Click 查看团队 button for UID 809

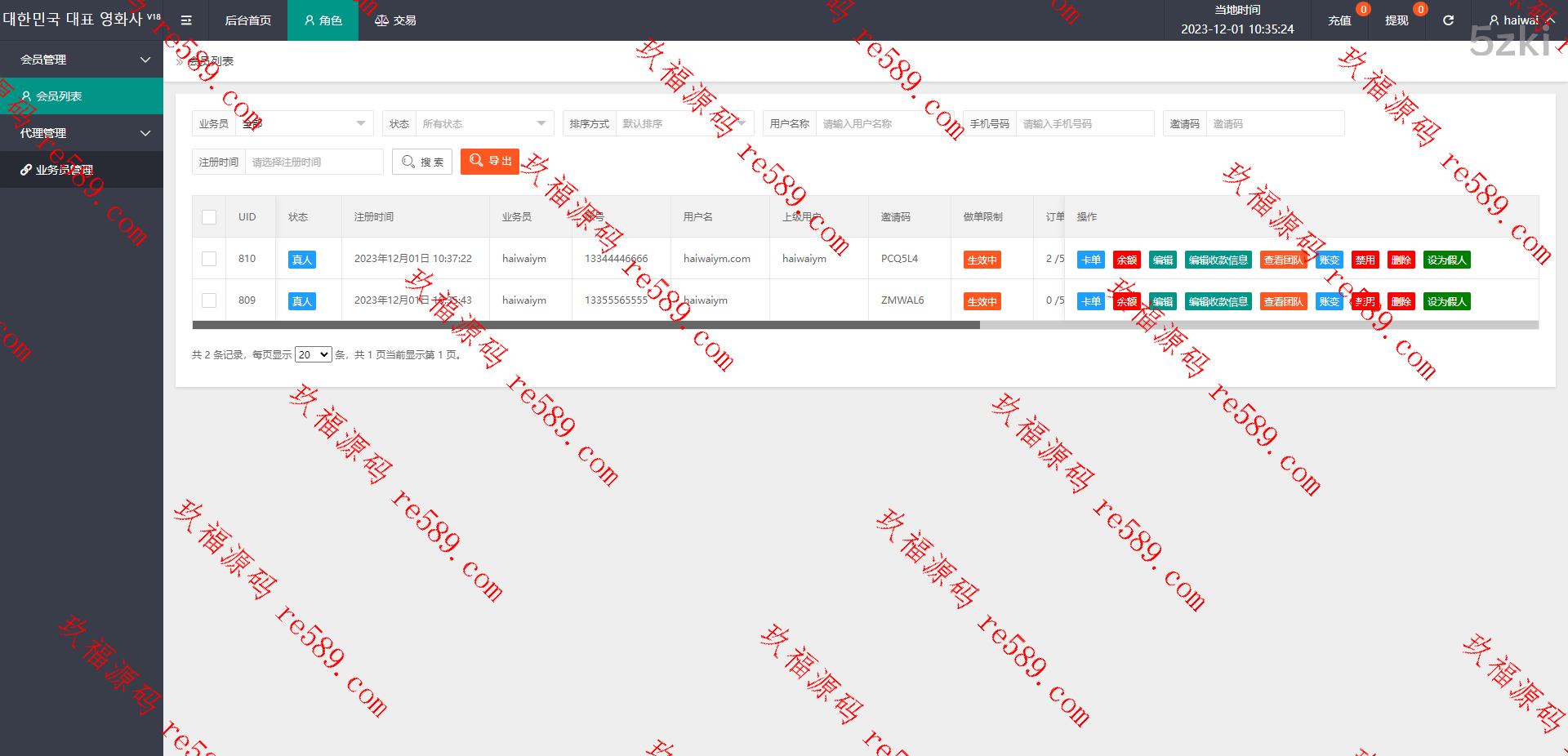(1283, 302)
